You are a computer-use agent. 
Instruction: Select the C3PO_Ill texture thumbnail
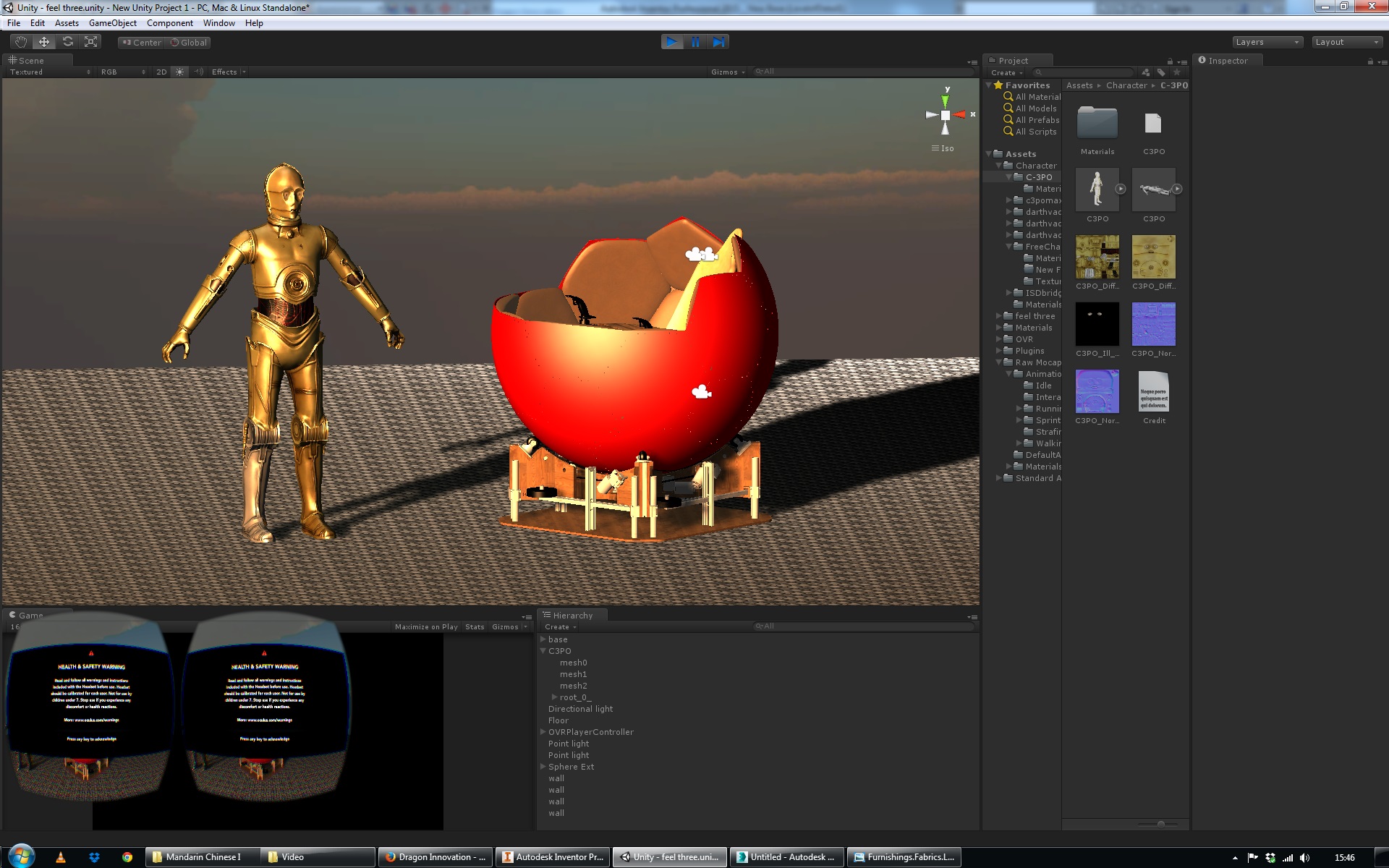1097,324
